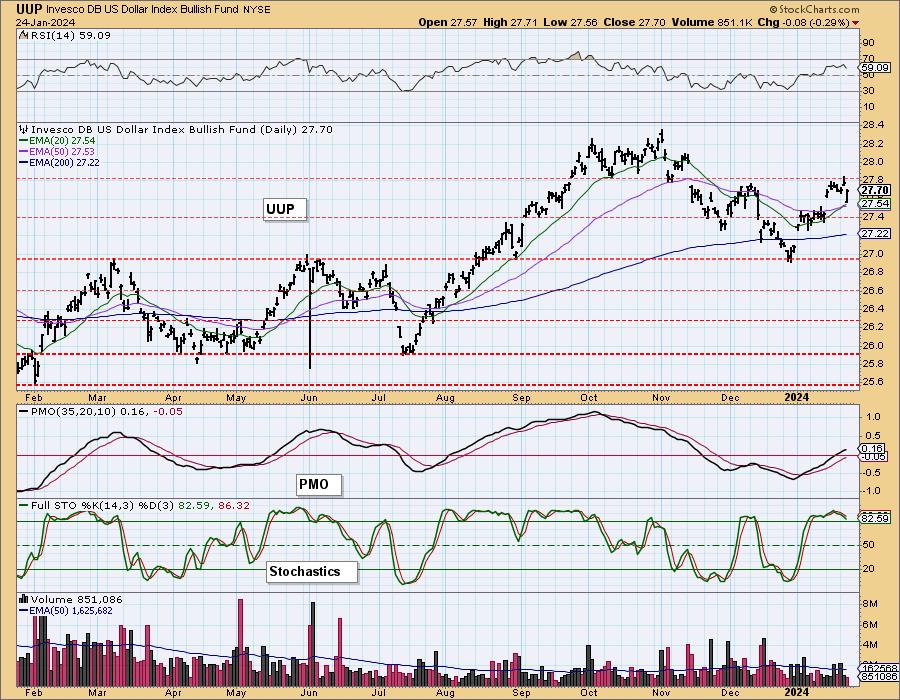900x700 pixels.
Task: Click the Stochastics annotation box
Action: pos(311,571)
